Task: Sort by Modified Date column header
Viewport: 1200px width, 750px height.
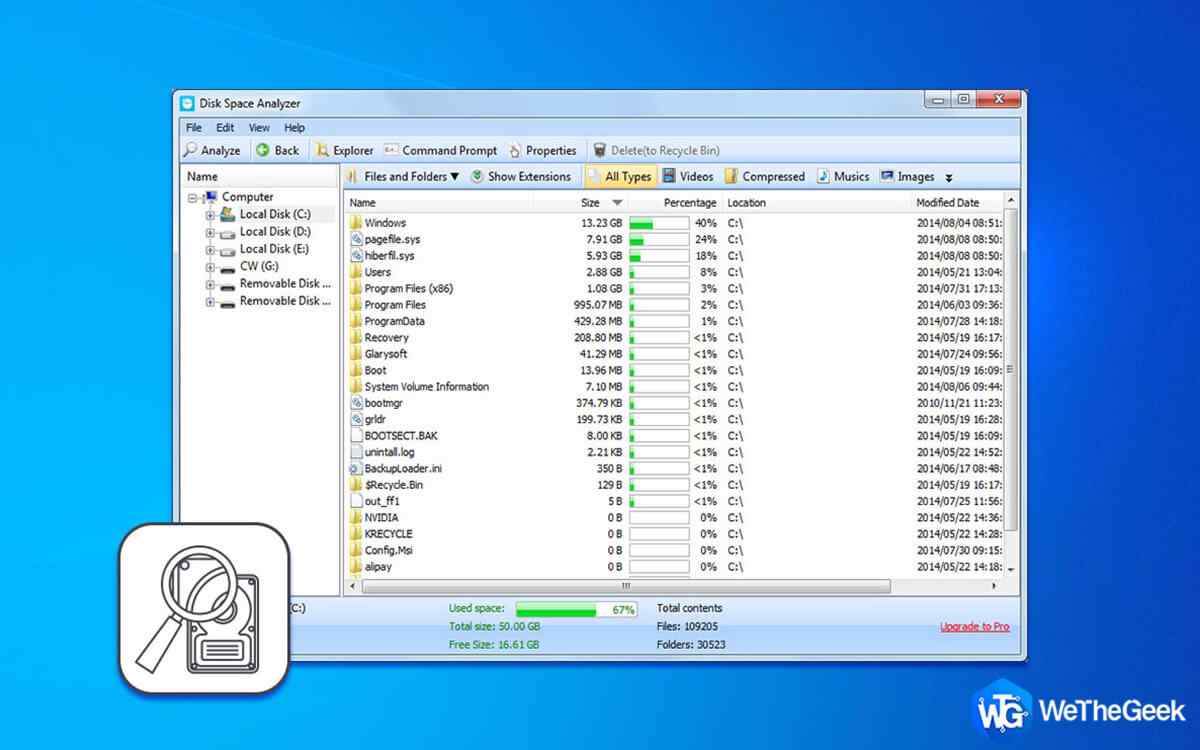Action: click(x=957, y=202)
